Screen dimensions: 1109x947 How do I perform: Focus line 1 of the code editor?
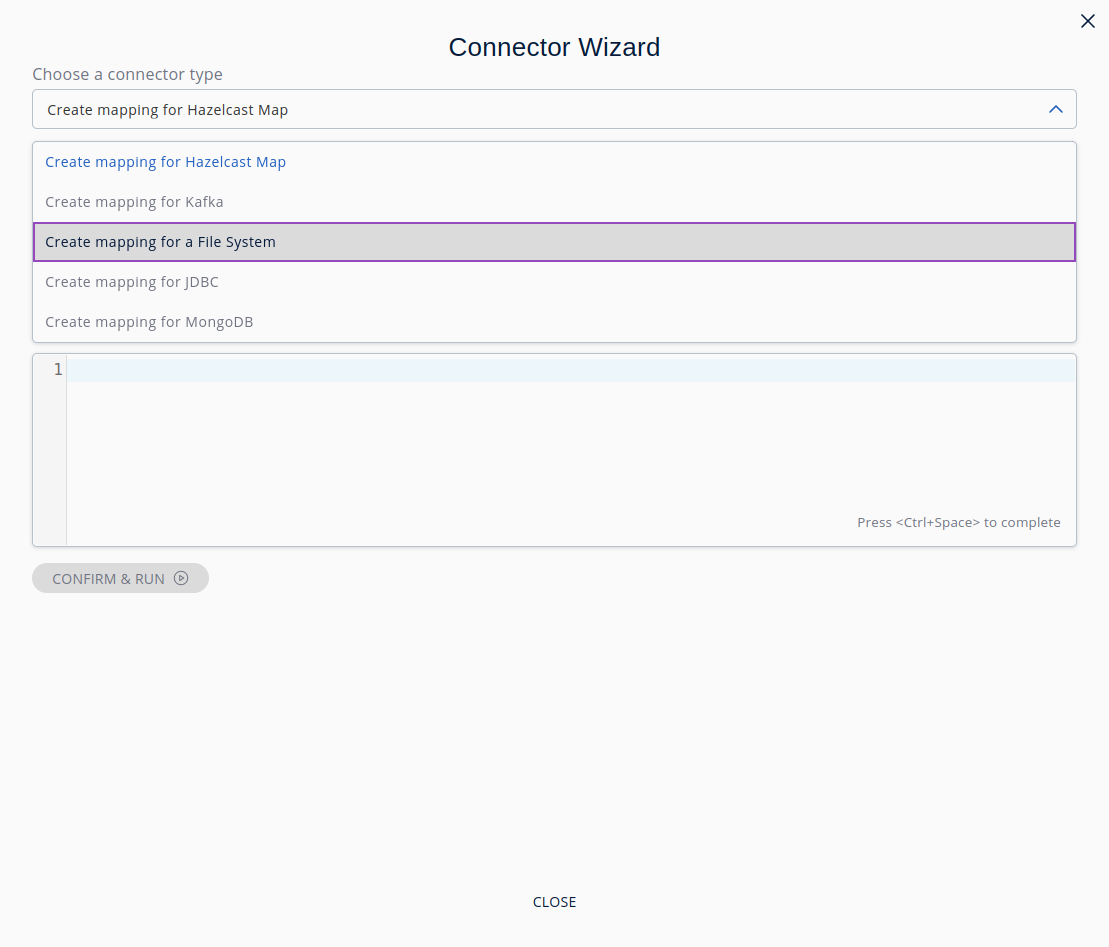570,370
